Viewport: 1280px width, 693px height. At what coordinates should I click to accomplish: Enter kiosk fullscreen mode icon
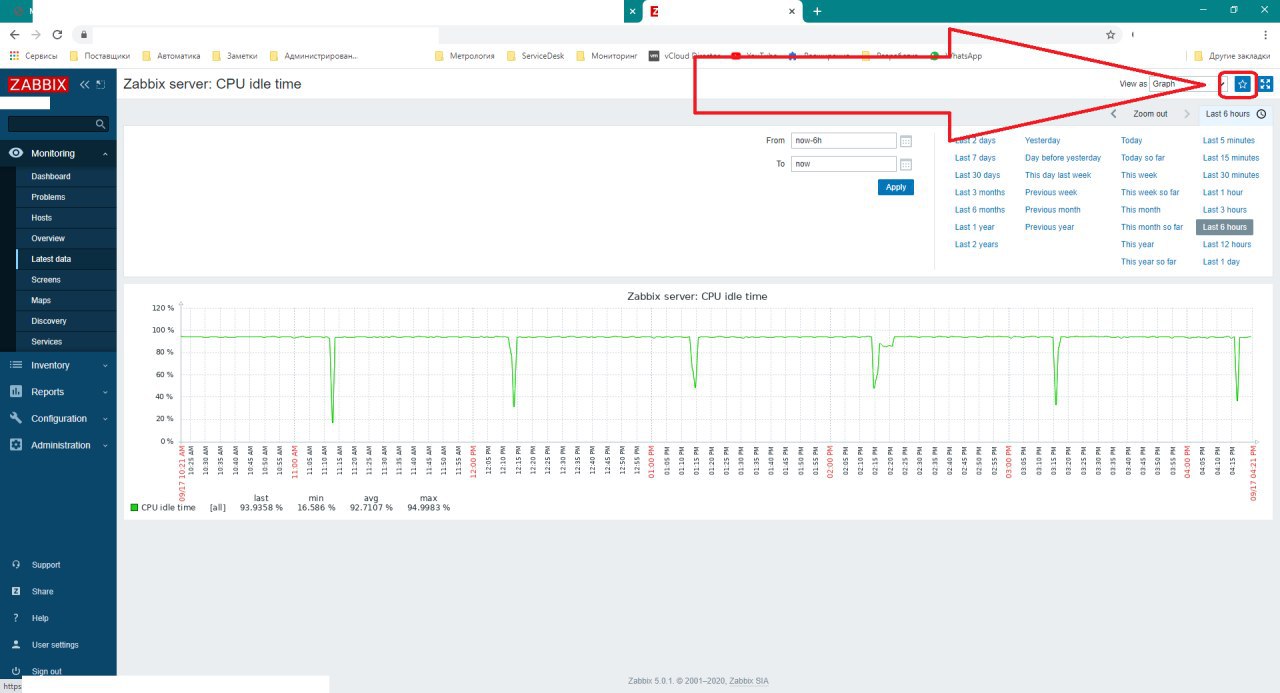coord(1265,84)
